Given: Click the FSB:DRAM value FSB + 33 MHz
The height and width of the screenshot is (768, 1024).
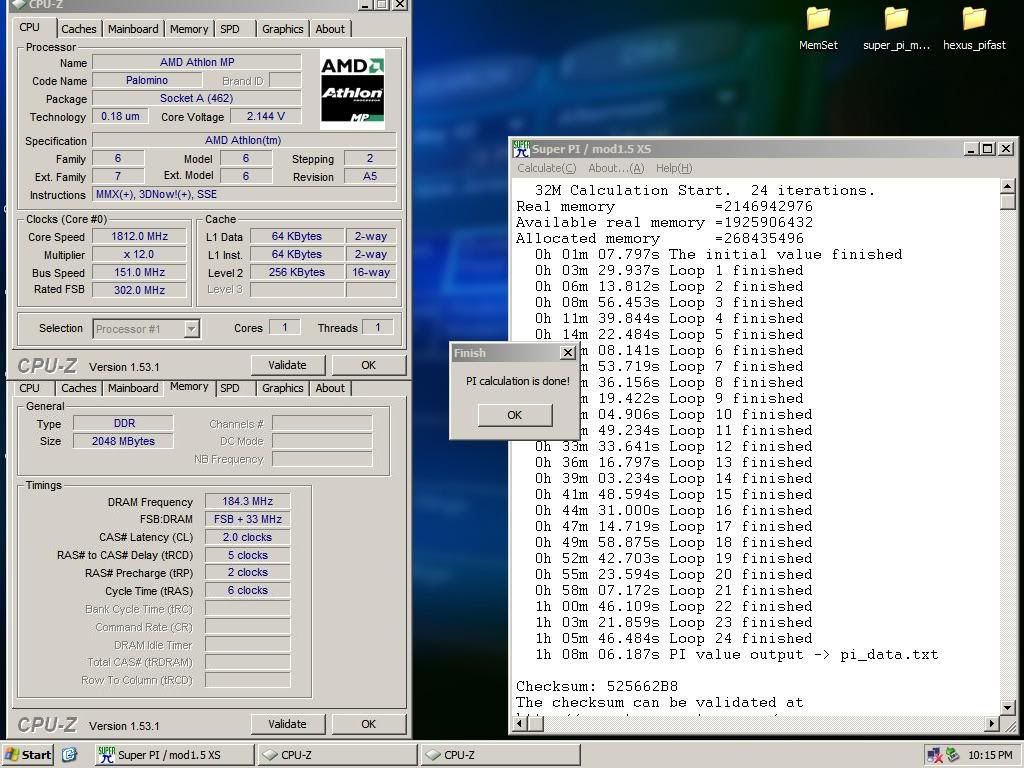Looking at the screenshot, I should pos(248,519).
